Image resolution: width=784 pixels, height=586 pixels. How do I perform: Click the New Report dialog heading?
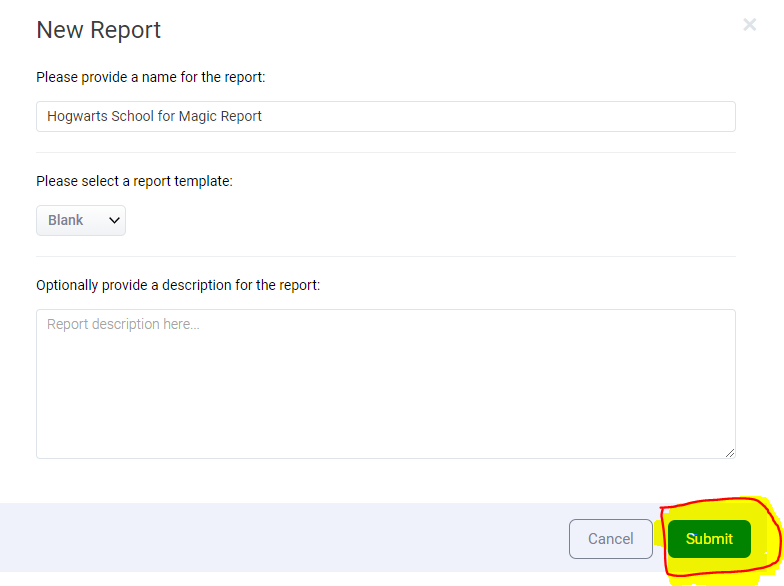point(98,30)
